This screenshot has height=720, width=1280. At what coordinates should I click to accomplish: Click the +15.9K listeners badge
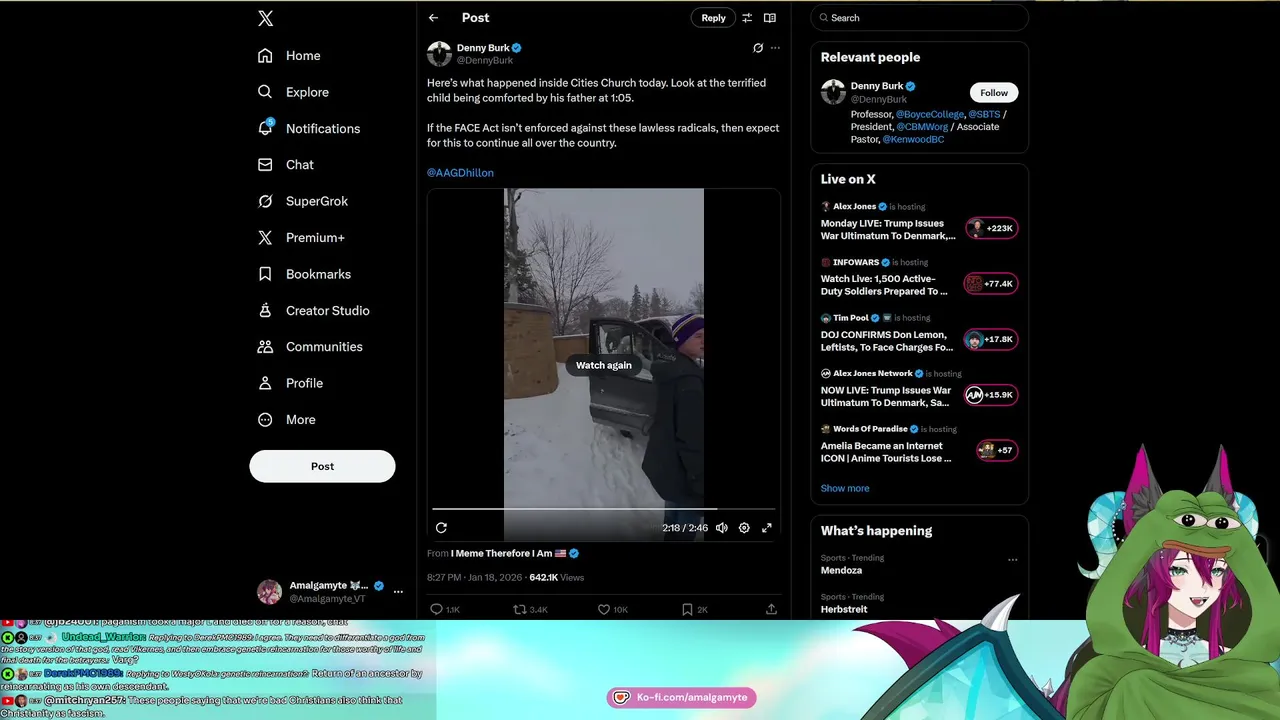click(991, 395)
